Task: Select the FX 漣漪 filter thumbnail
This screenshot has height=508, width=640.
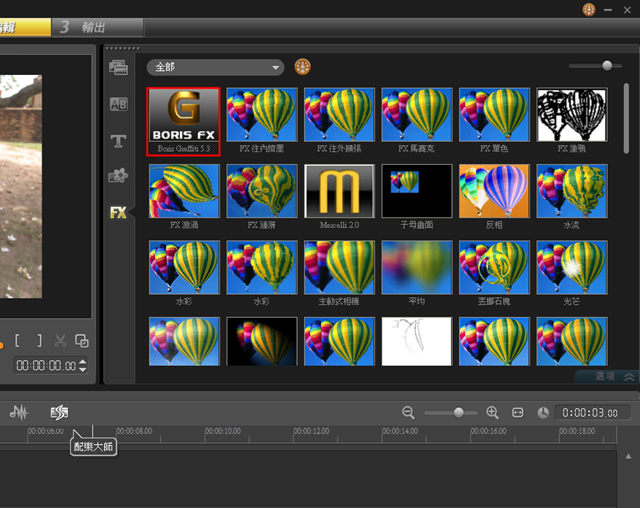Action: 262,191
